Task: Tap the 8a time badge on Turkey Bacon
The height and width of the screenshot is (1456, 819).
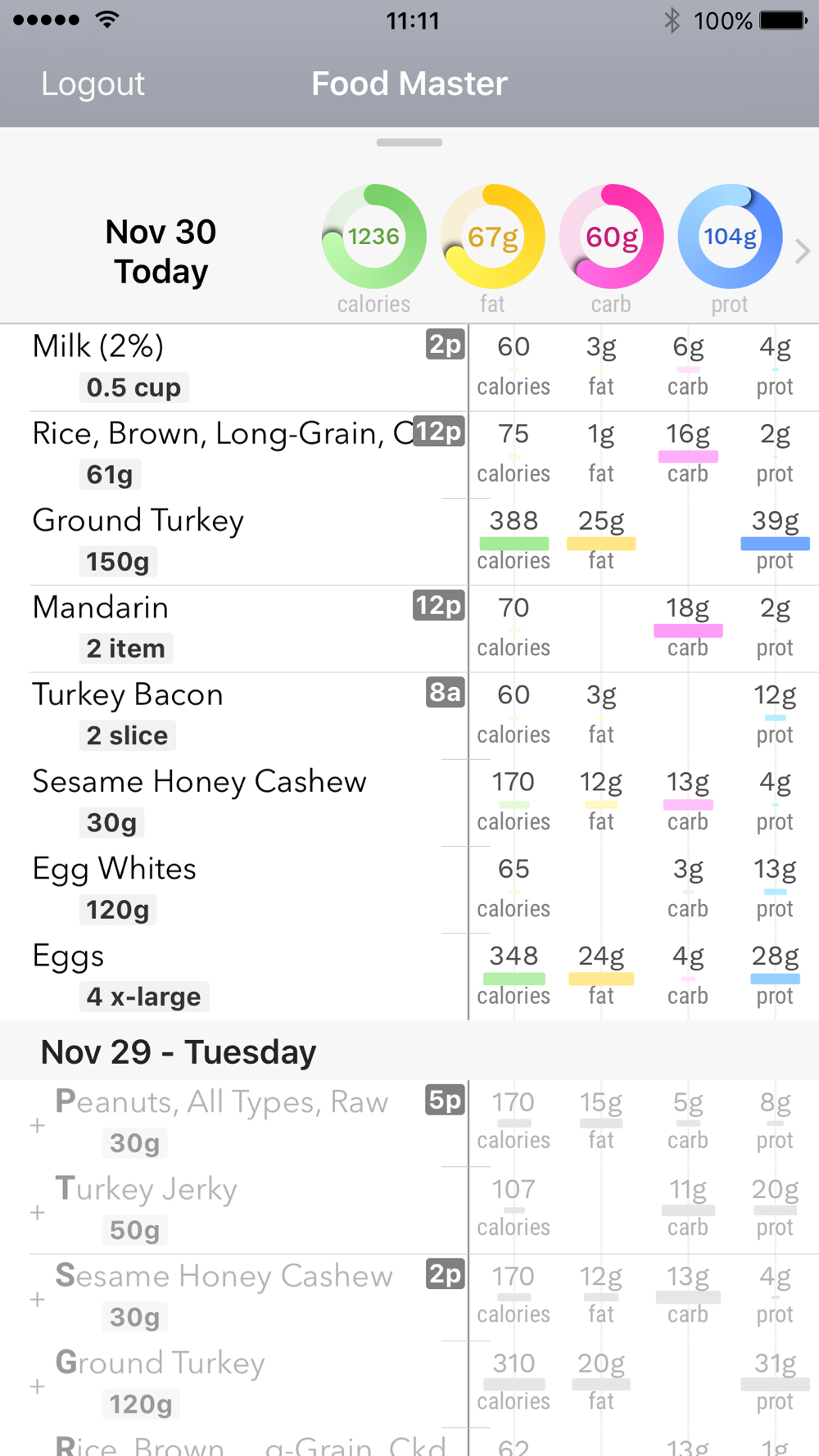Action: point(446,693)
